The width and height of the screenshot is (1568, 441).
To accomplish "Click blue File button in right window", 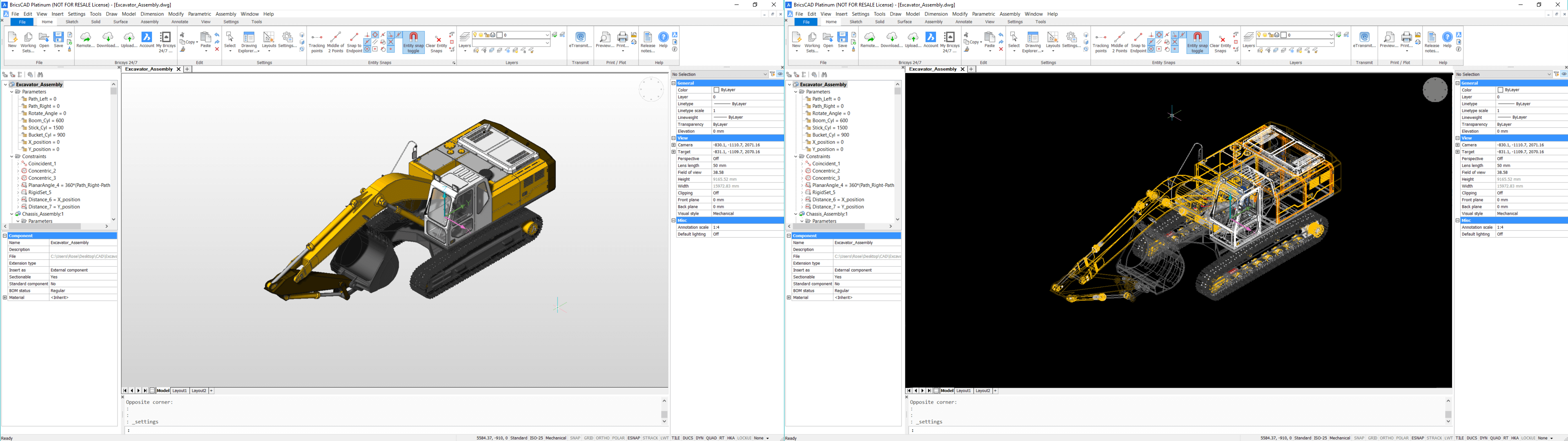I will click(x=806, y=22).
